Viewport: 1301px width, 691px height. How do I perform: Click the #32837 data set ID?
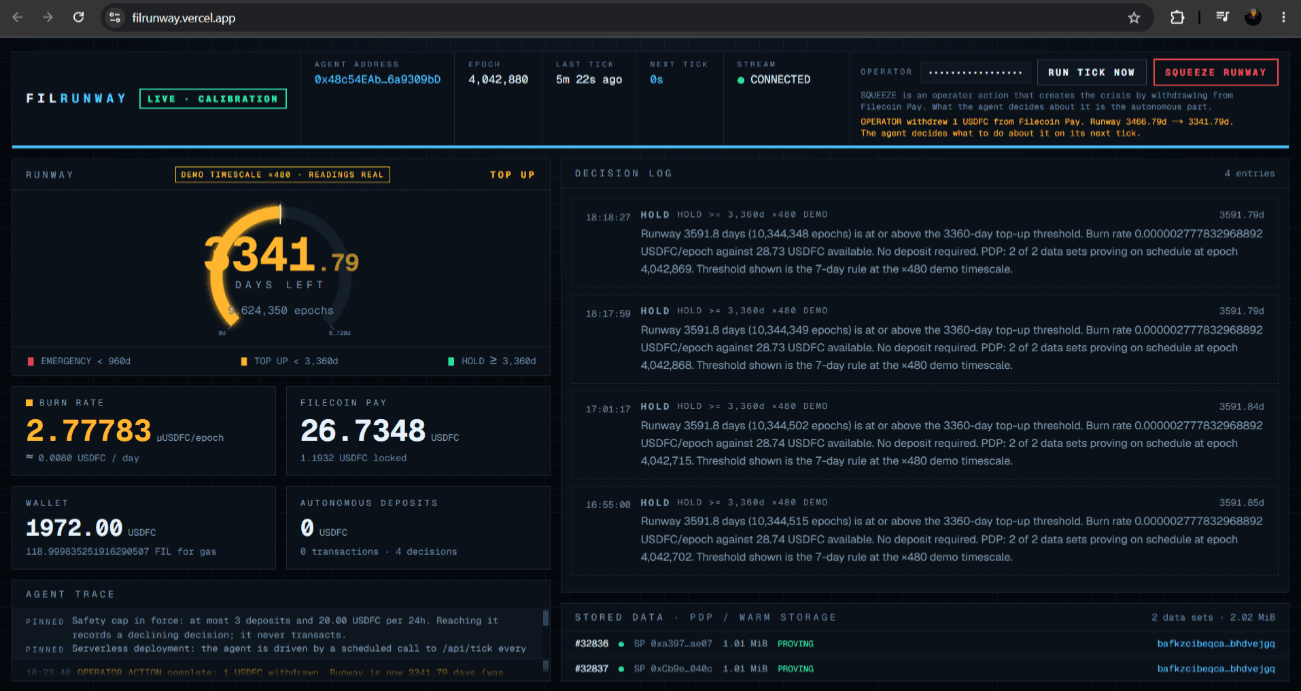[591, 668]
